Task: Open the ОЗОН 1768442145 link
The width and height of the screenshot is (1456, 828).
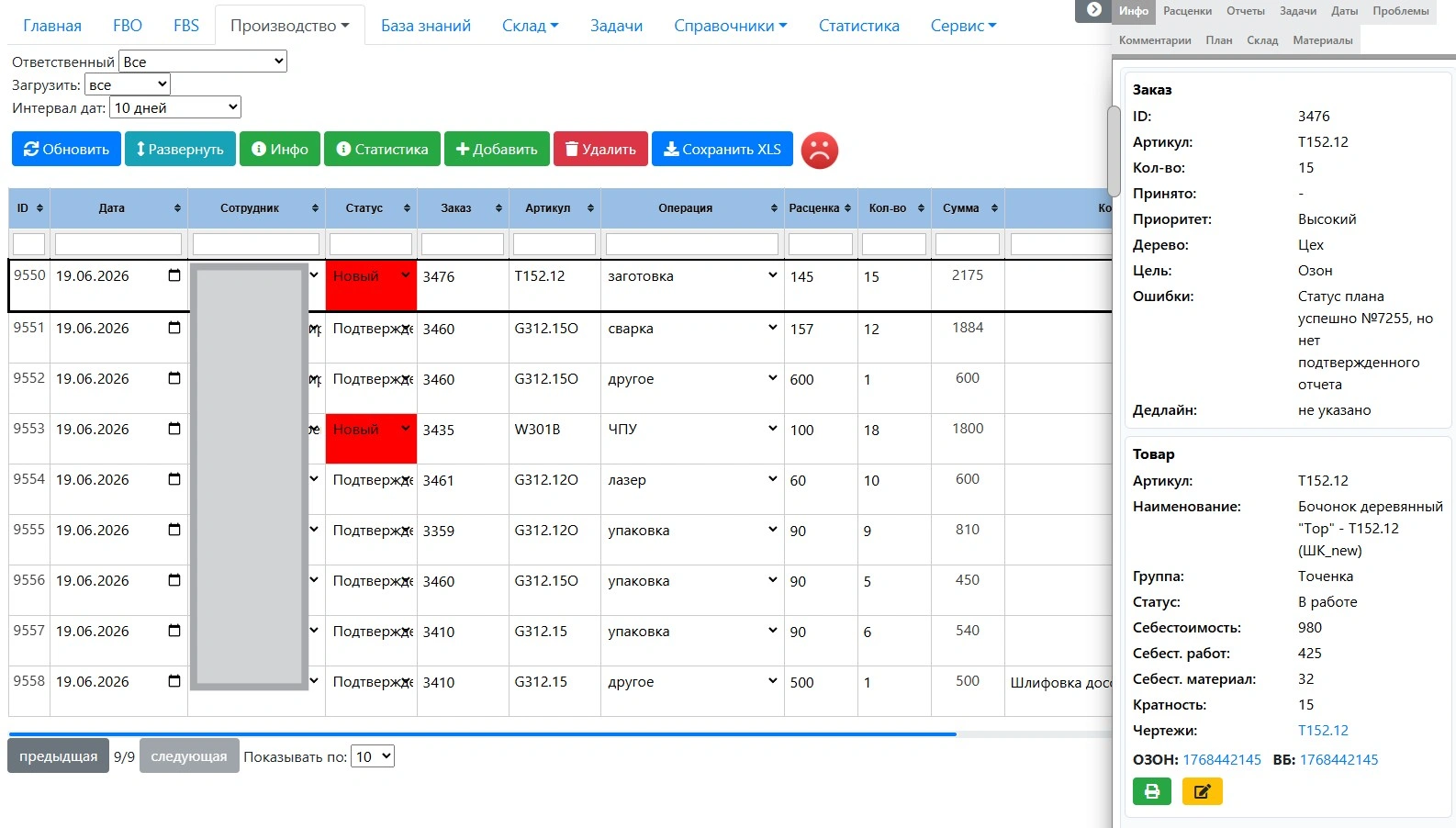Action: 1222,760
